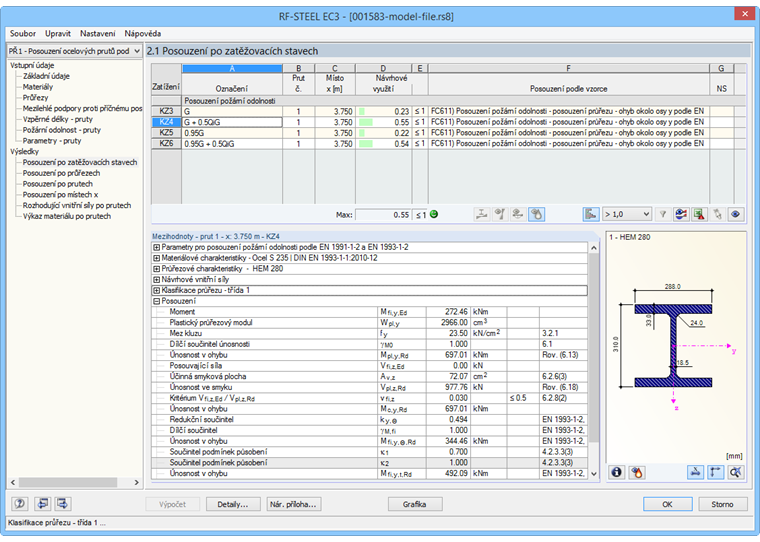
Task: Click the '0.95G + 0.5QiG' designation cell
Action: pyautogui.click(x=232, y=144)
